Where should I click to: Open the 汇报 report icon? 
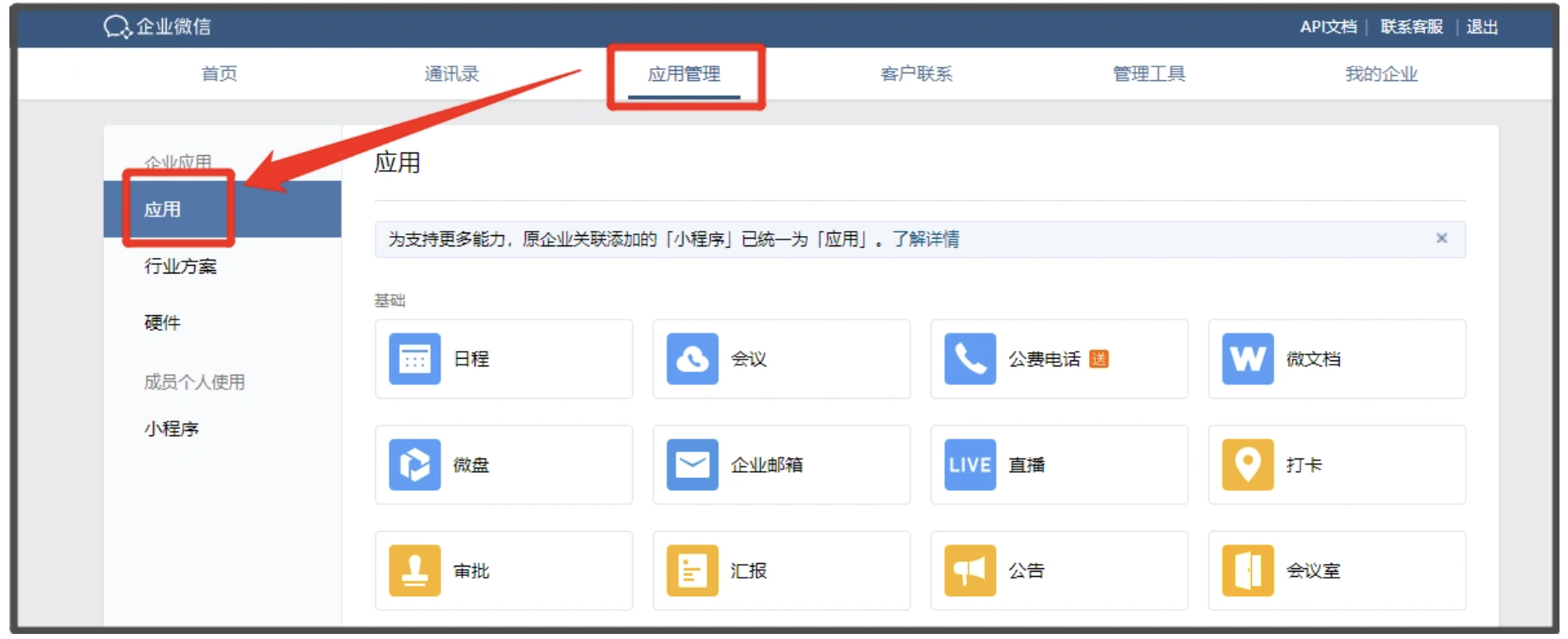692,570
